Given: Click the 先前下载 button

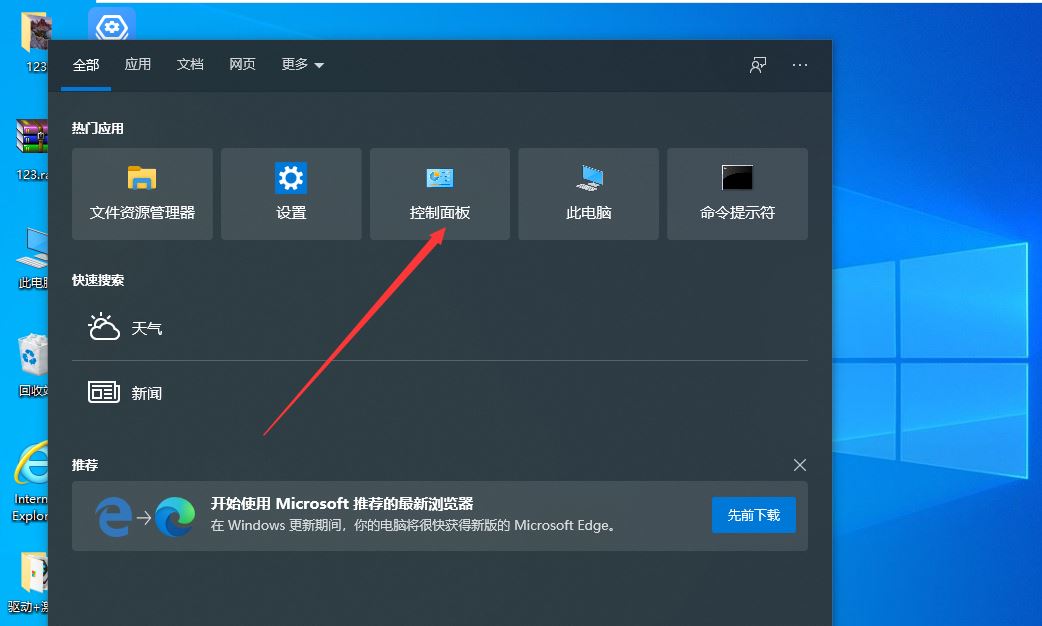Looking at the screenshot, I should coord(753,515).
